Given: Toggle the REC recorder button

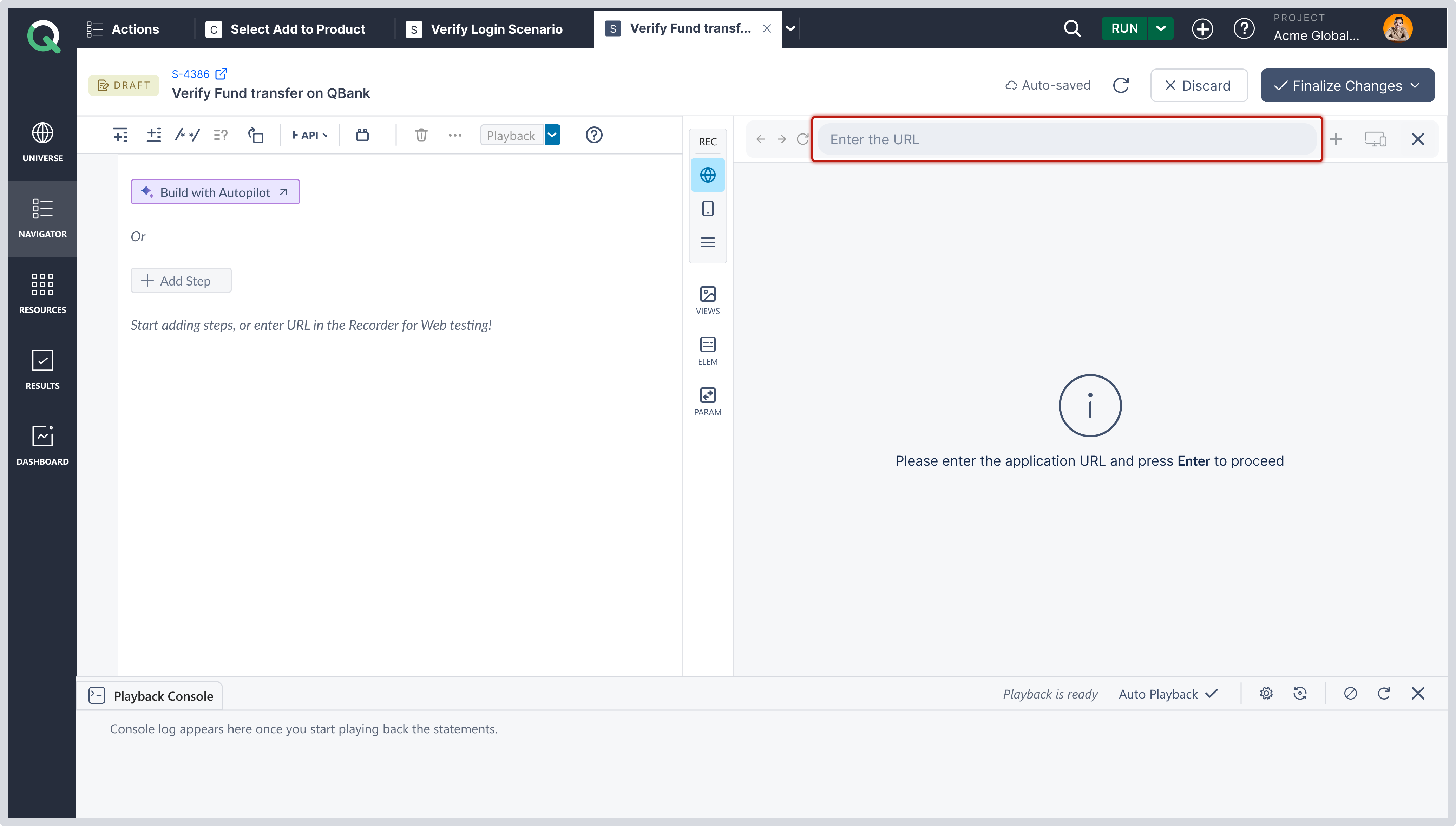Looking at the screenshot, I should [x=707, y=141].
